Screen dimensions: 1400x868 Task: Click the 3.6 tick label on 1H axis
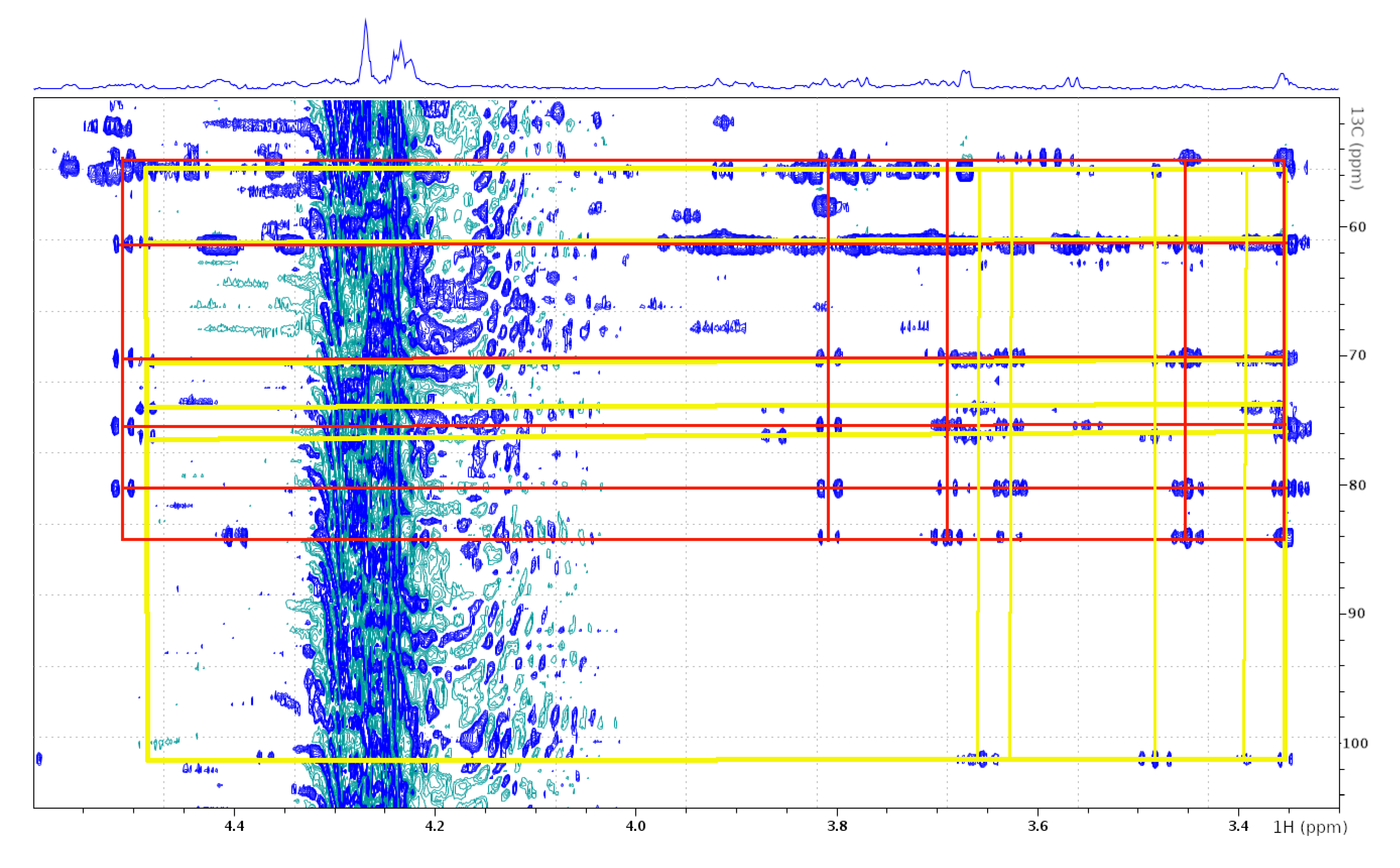[1038, 826]
